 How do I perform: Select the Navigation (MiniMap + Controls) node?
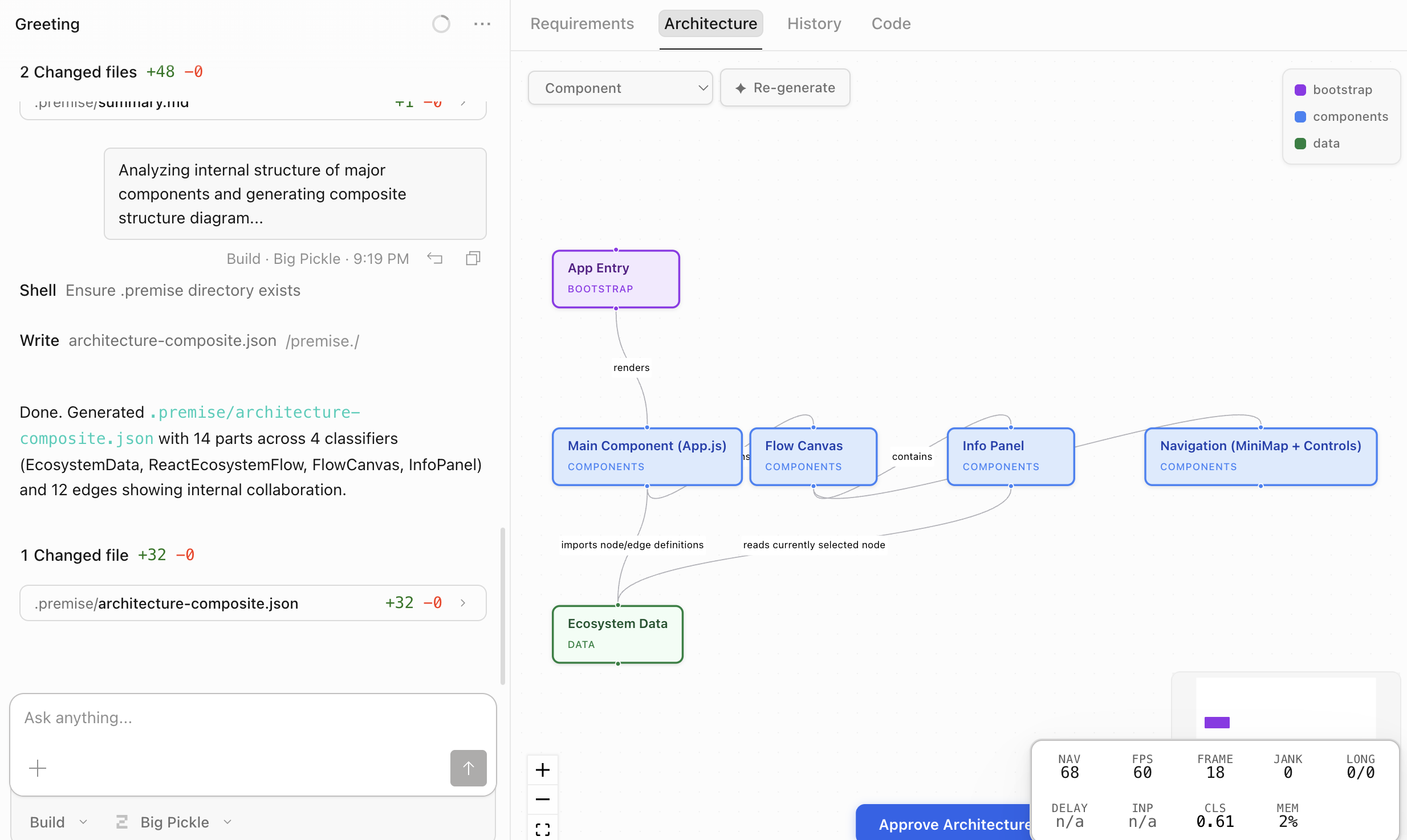pos(1260,456)
